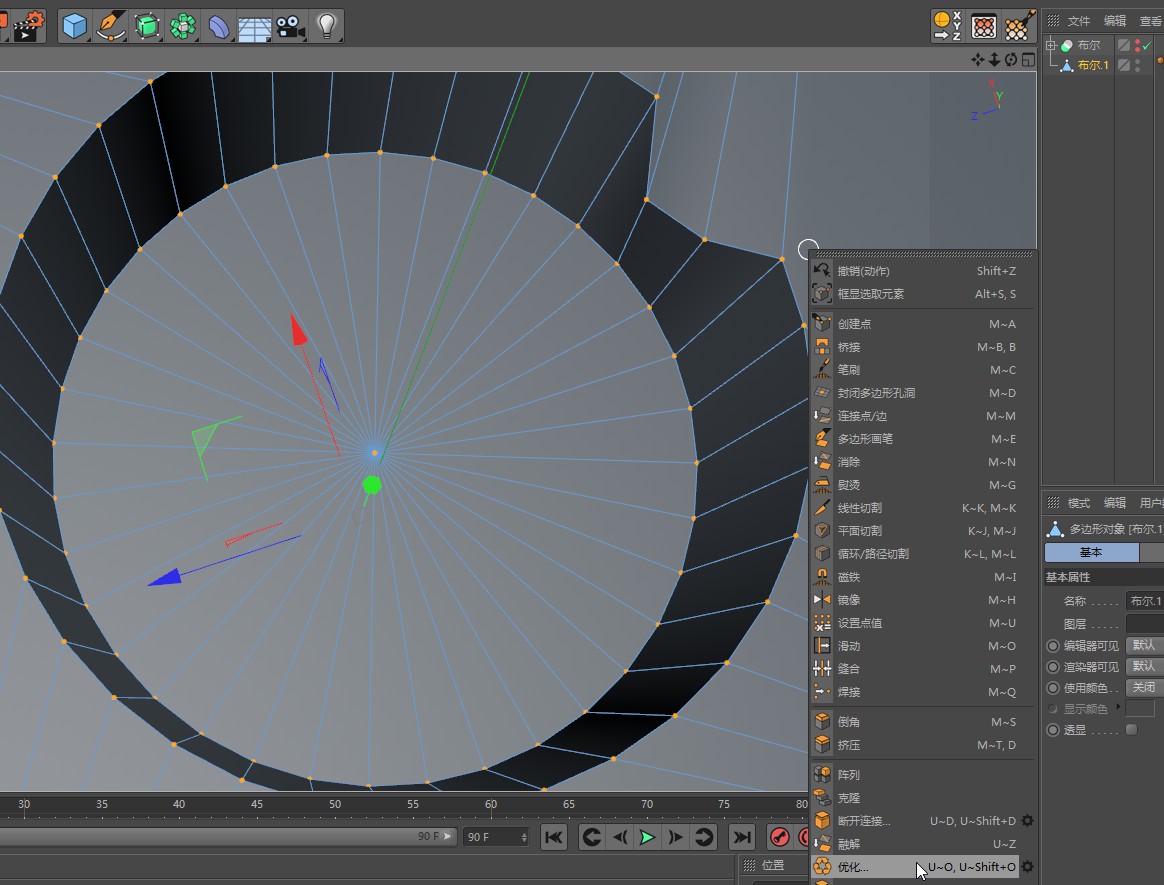1164x885 pixels.
Task: Add a Camera object from toolbar
Action: click(291, 26)
